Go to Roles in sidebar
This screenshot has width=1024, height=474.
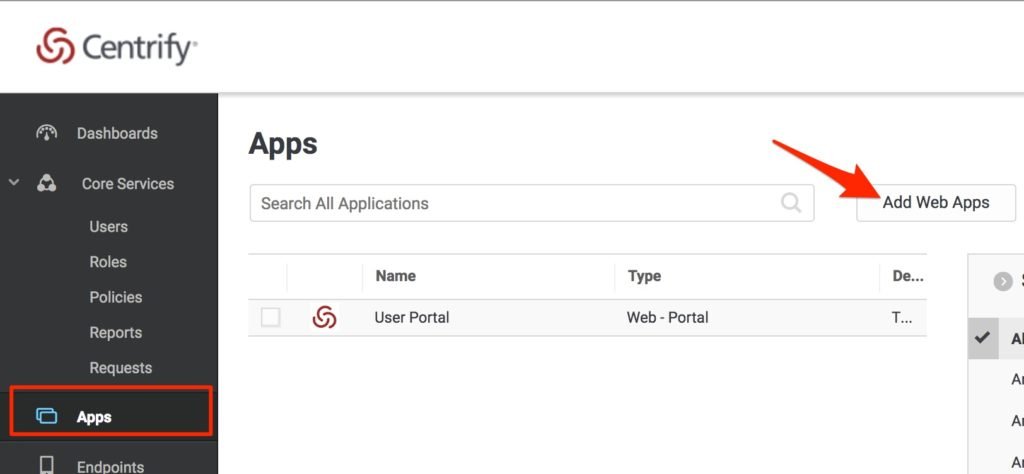click(x=108, y=262)
